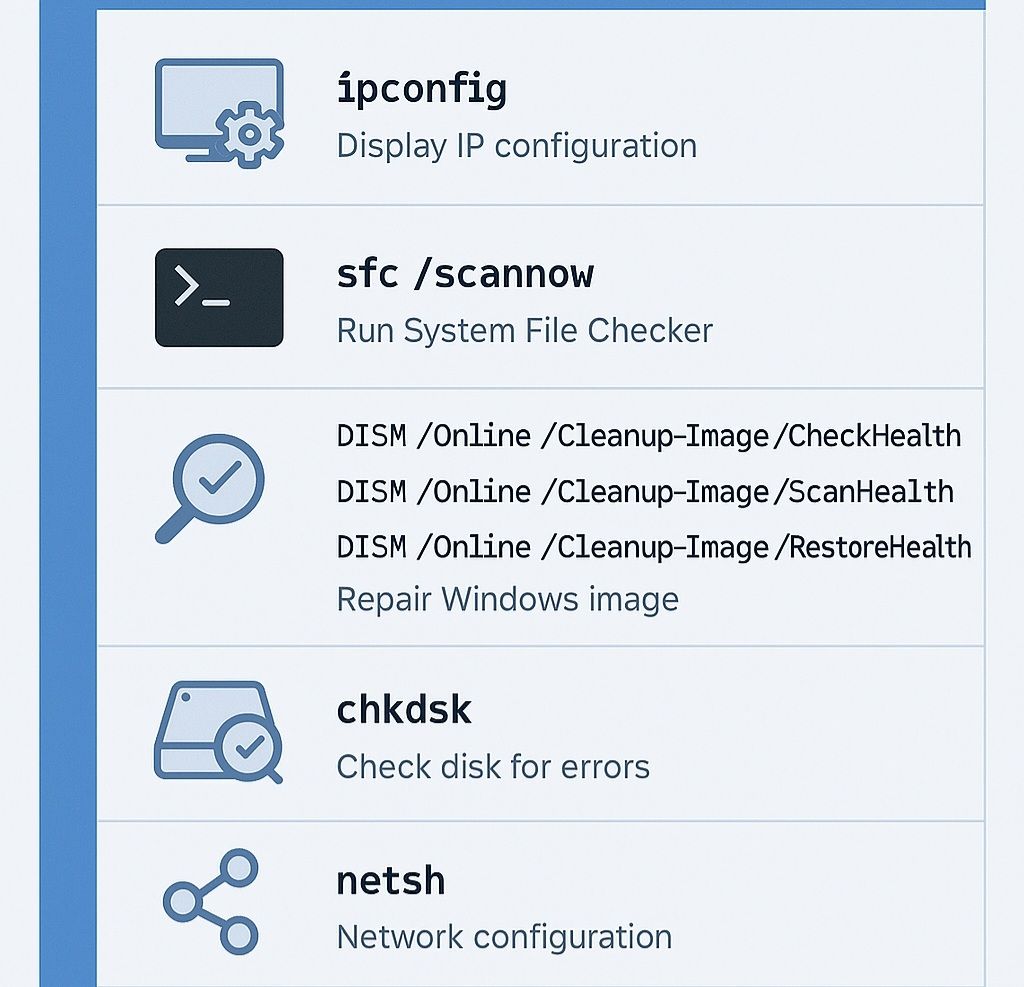
Task: Click the disk drive check chkdsk icon
Action: 218,732
